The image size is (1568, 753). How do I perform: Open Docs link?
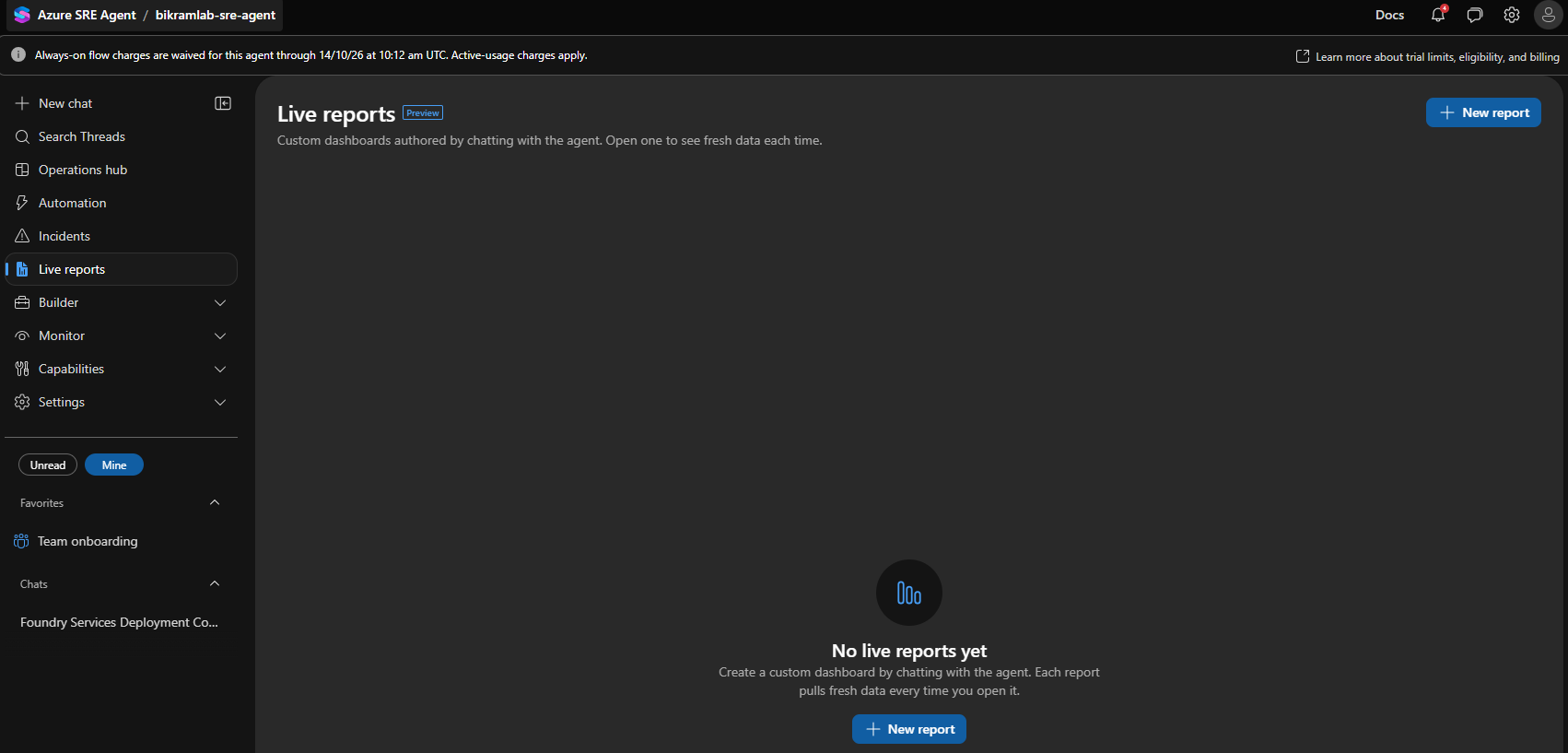(1389, 15)
